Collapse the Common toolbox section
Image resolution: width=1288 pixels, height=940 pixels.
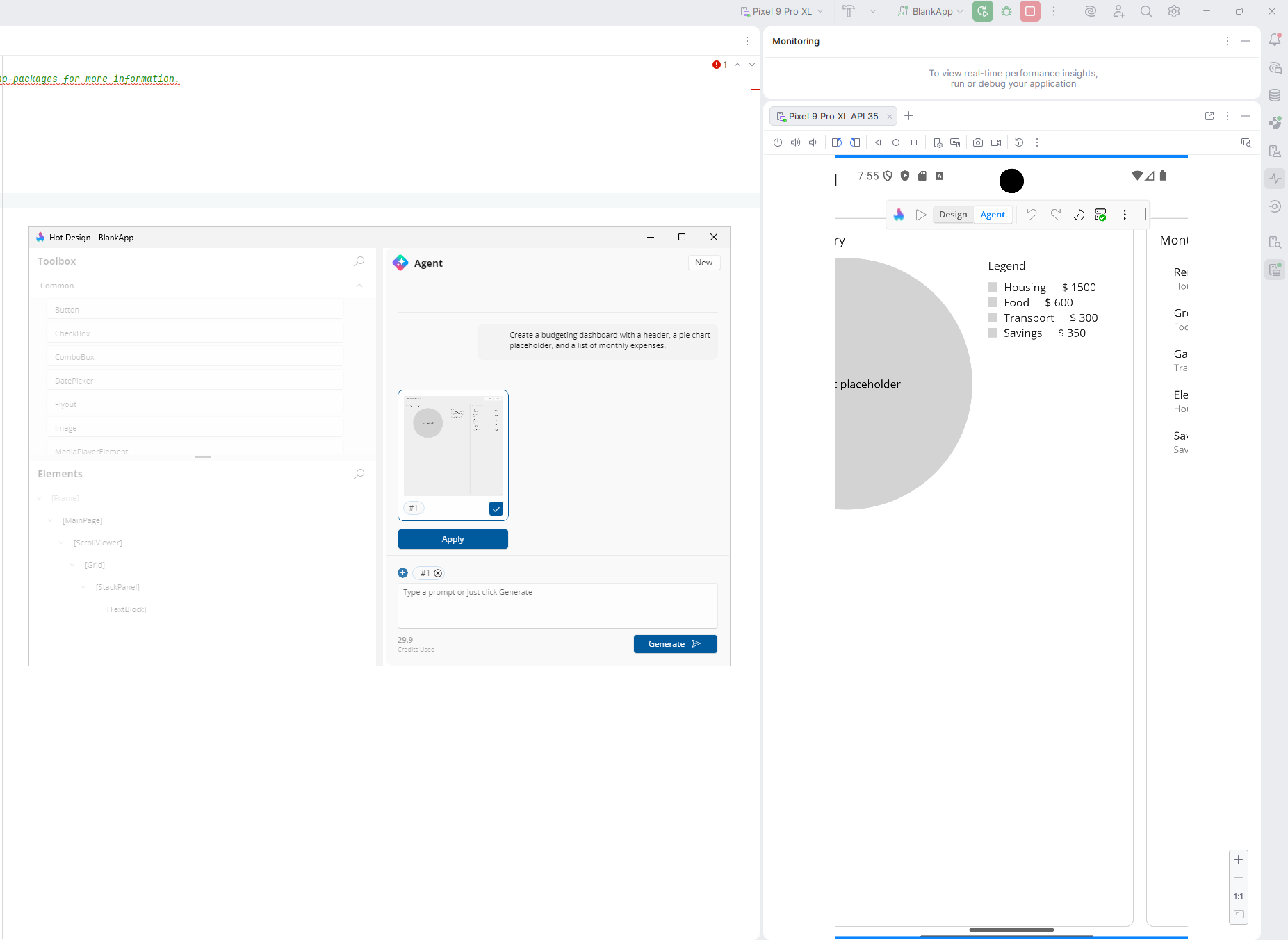359,286
